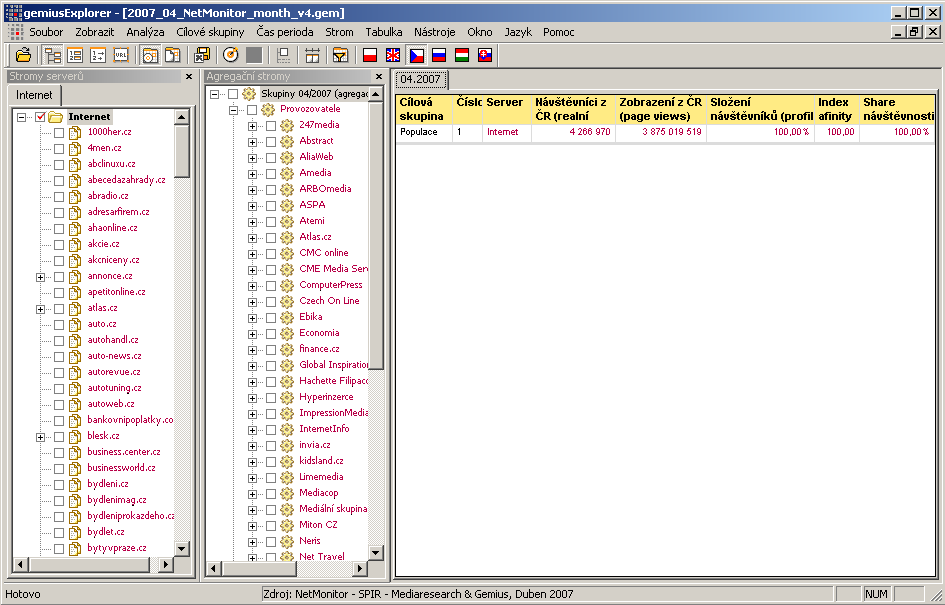Check the Provozovatele checkbox
The image size is (945, 605).
(252, 110)
